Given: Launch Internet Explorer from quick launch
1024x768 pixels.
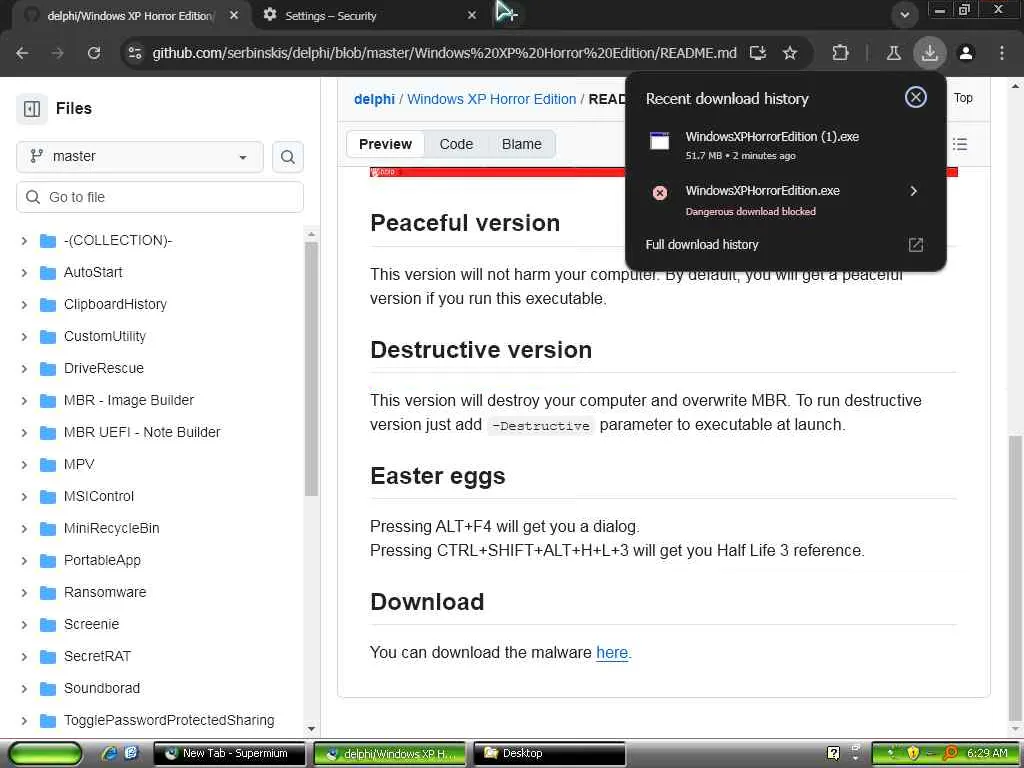Looking at the screenshot, I should coord(110,754).
